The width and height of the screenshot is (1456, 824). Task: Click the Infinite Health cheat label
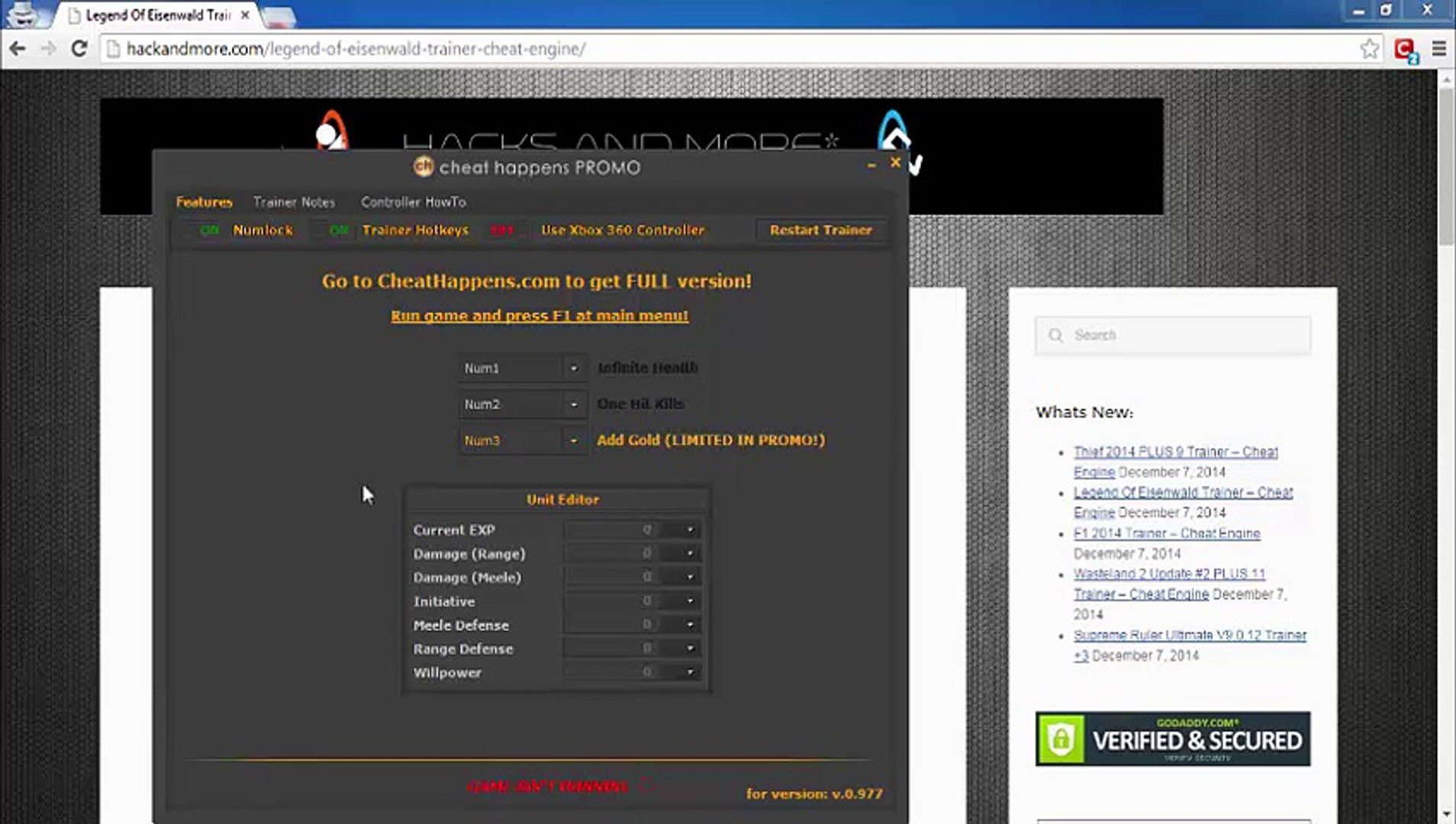647,368
